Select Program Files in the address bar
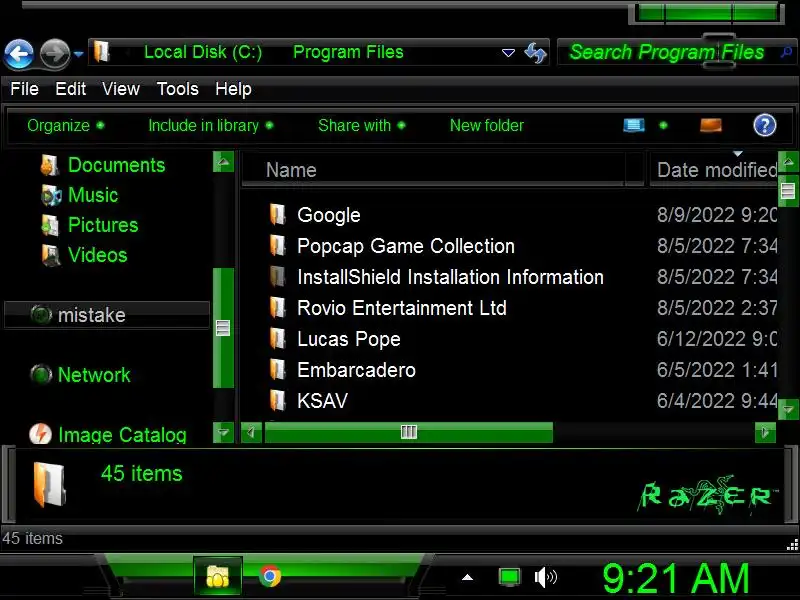Viewport: 800px width, 600px height. 348,52
